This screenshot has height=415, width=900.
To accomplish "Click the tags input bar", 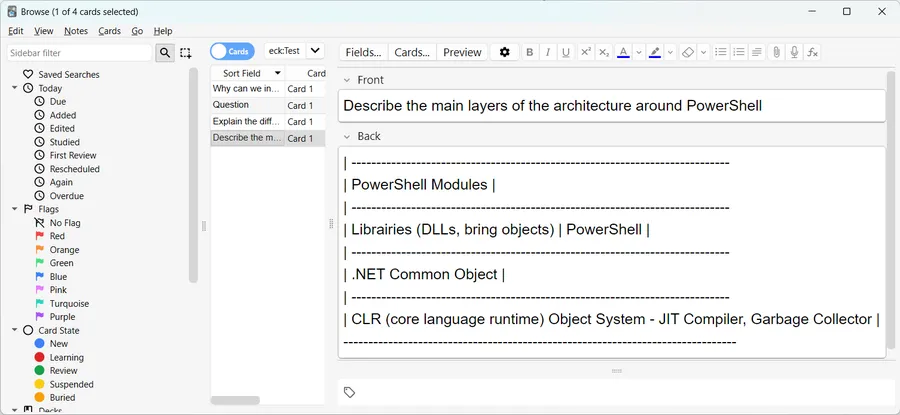I will point(616,393).
